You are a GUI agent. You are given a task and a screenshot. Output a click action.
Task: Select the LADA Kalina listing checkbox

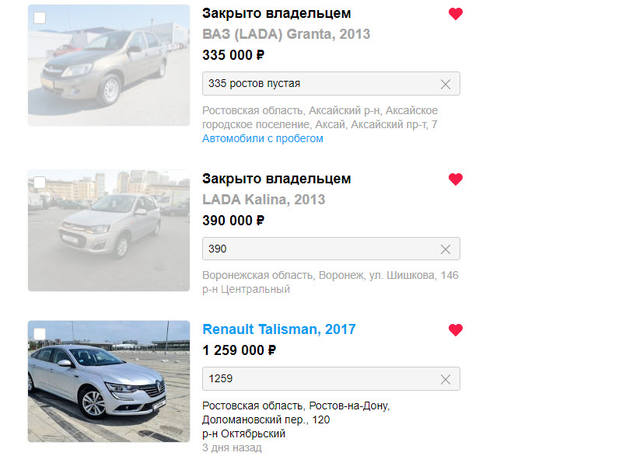click(x=40, y=182)
